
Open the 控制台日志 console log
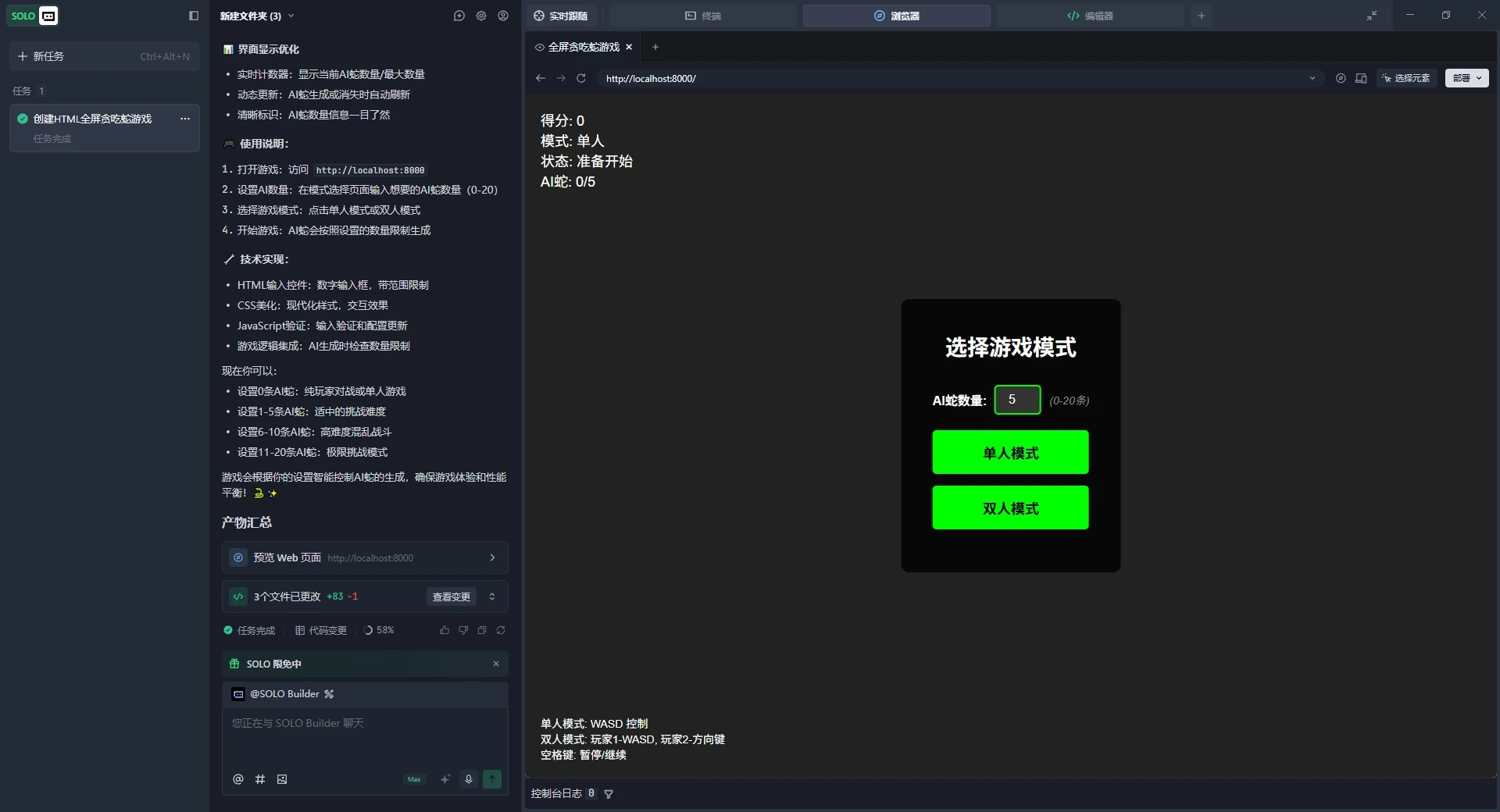556,793
